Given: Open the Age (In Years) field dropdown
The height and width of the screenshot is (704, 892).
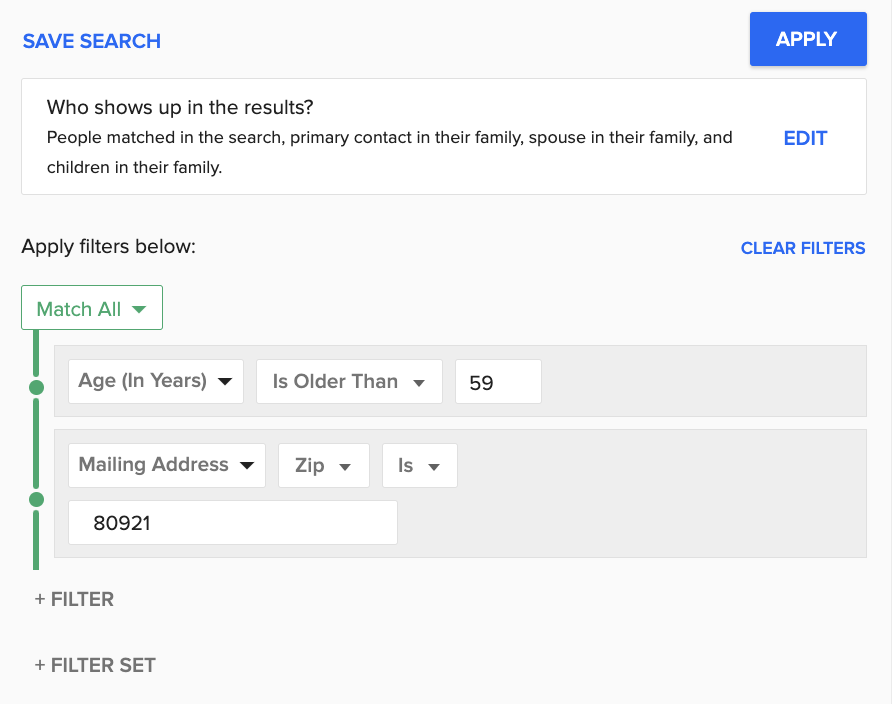Looking at the screenshot, I should [x=155, y=381].
